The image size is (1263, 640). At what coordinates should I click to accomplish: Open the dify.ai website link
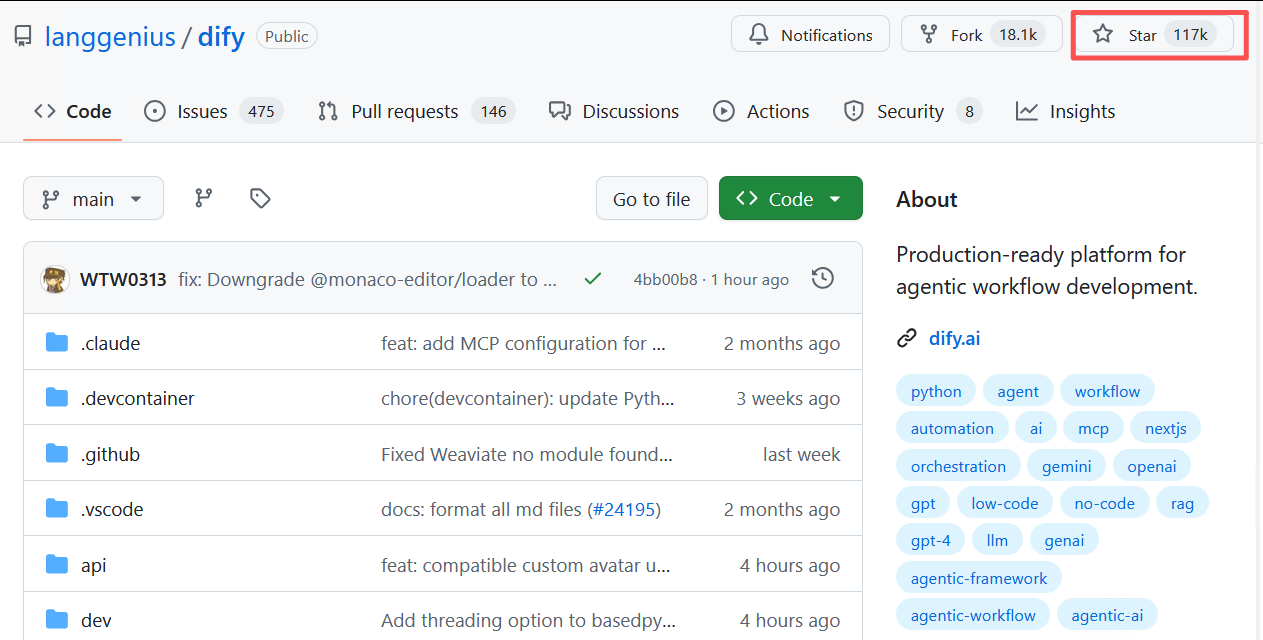click(954, 338)
